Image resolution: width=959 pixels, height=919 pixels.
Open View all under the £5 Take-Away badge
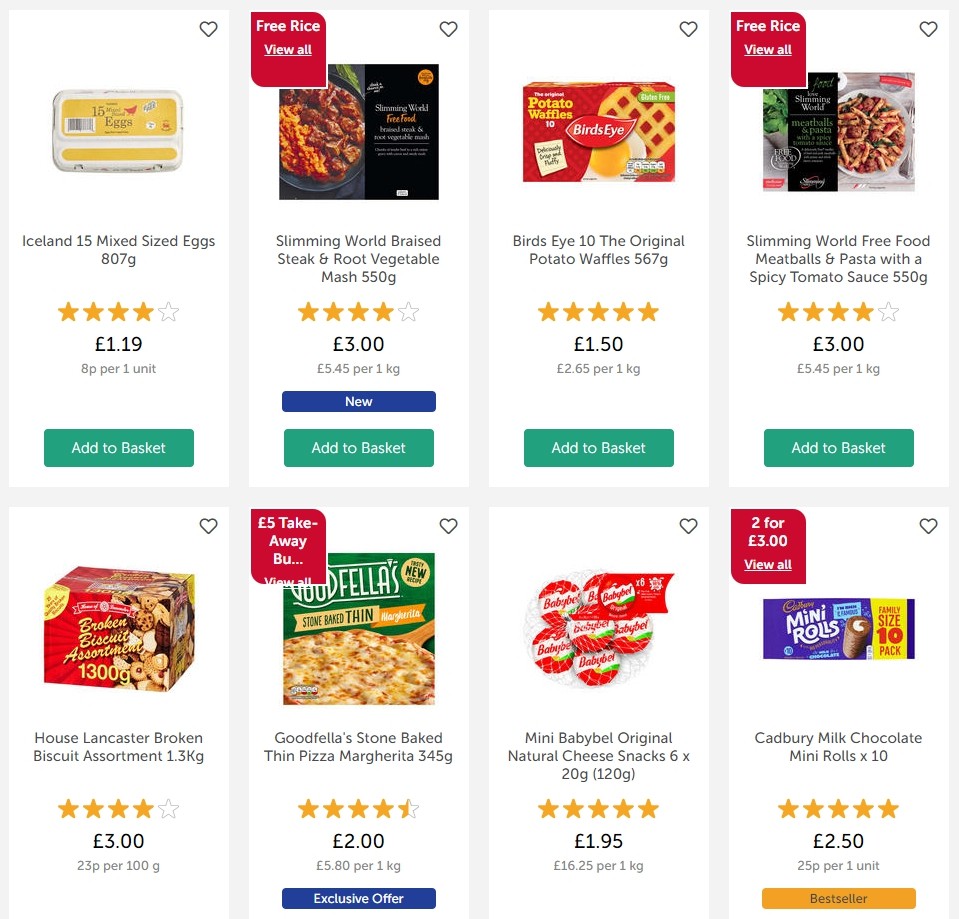pyautogui.click(x=288, y=581)
